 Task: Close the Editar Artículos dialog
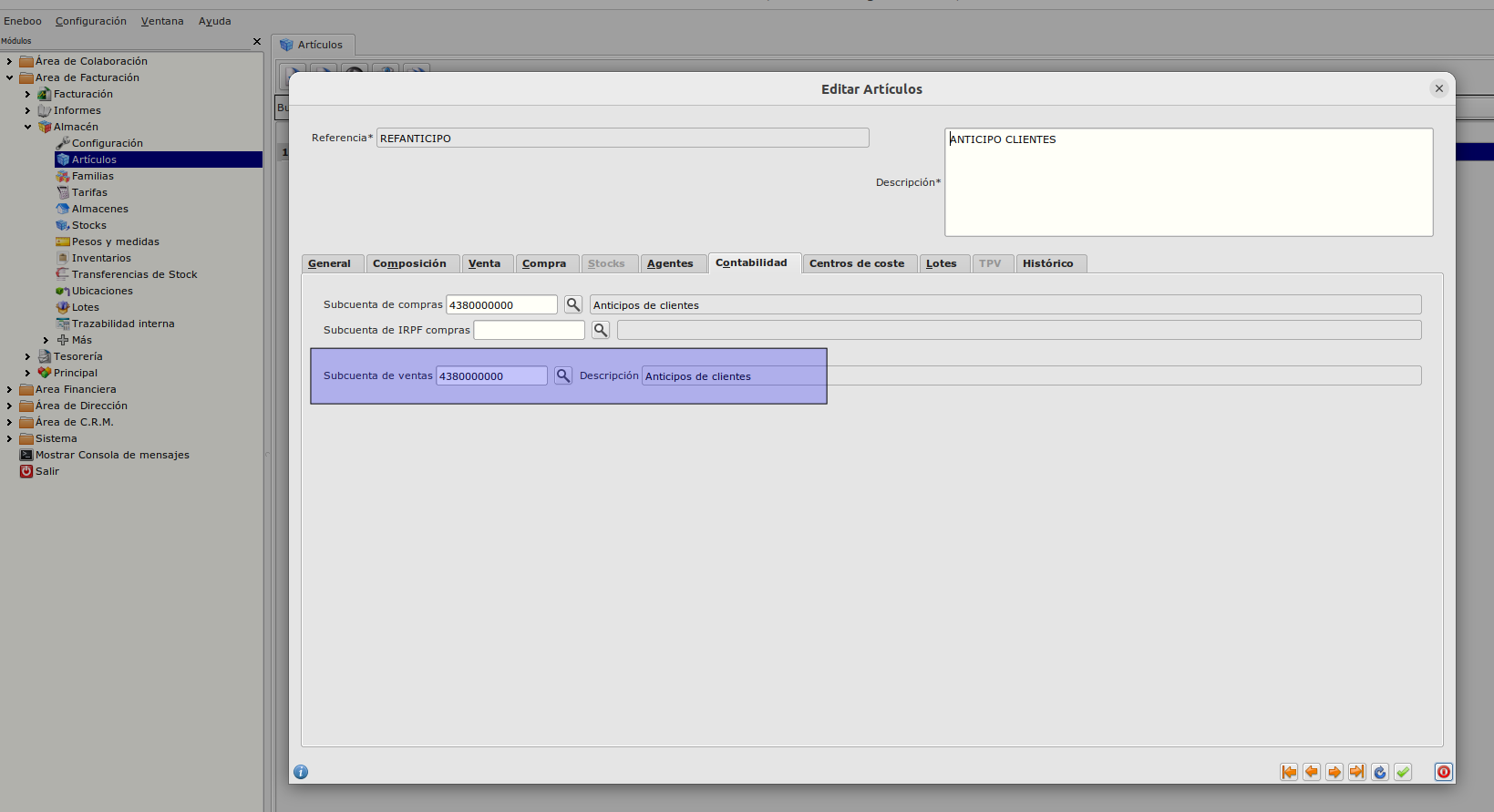pos(1439,88)
